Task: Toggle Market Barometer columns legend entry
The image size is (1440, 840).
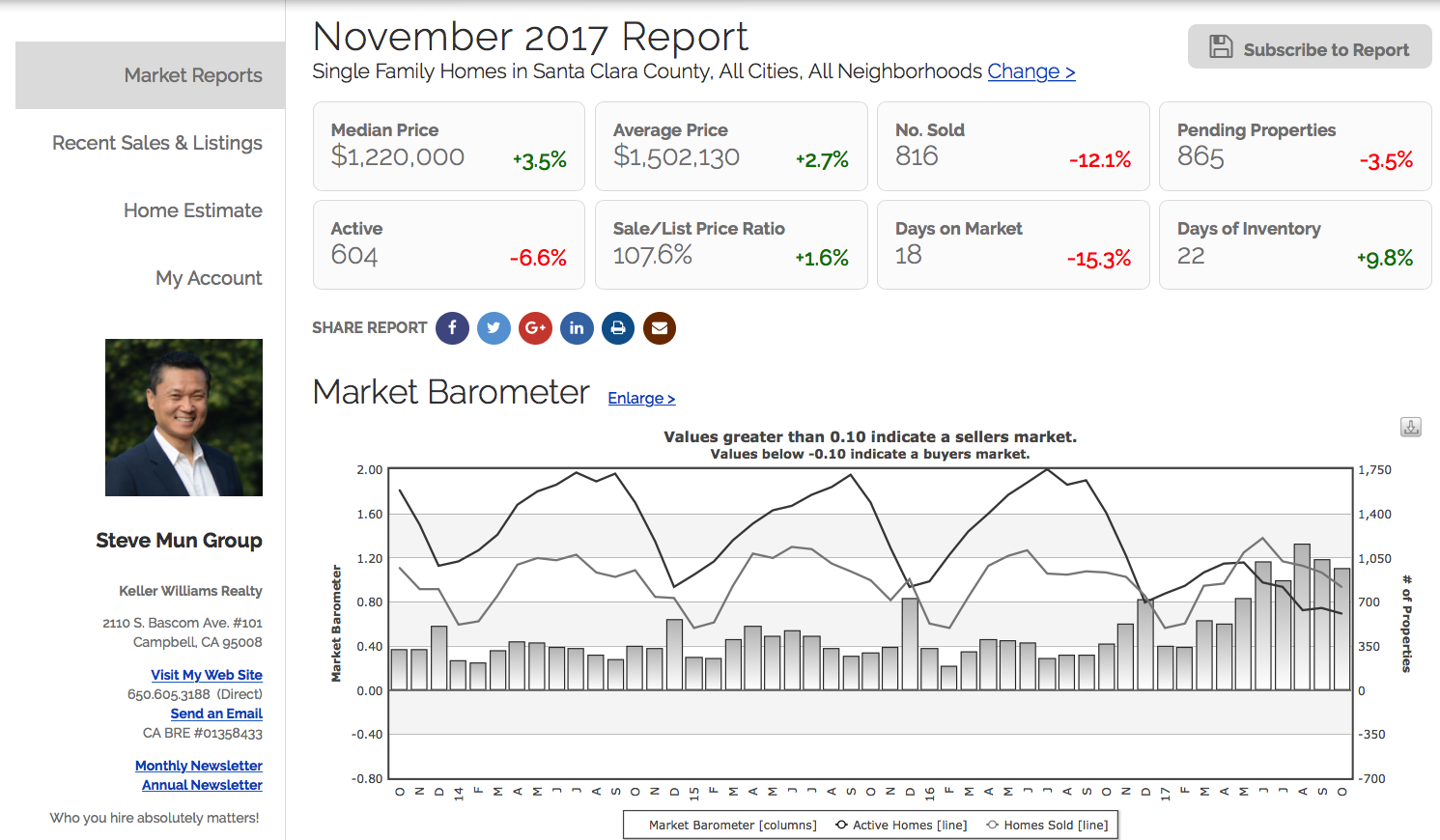Action: click(x=732, y=826)
